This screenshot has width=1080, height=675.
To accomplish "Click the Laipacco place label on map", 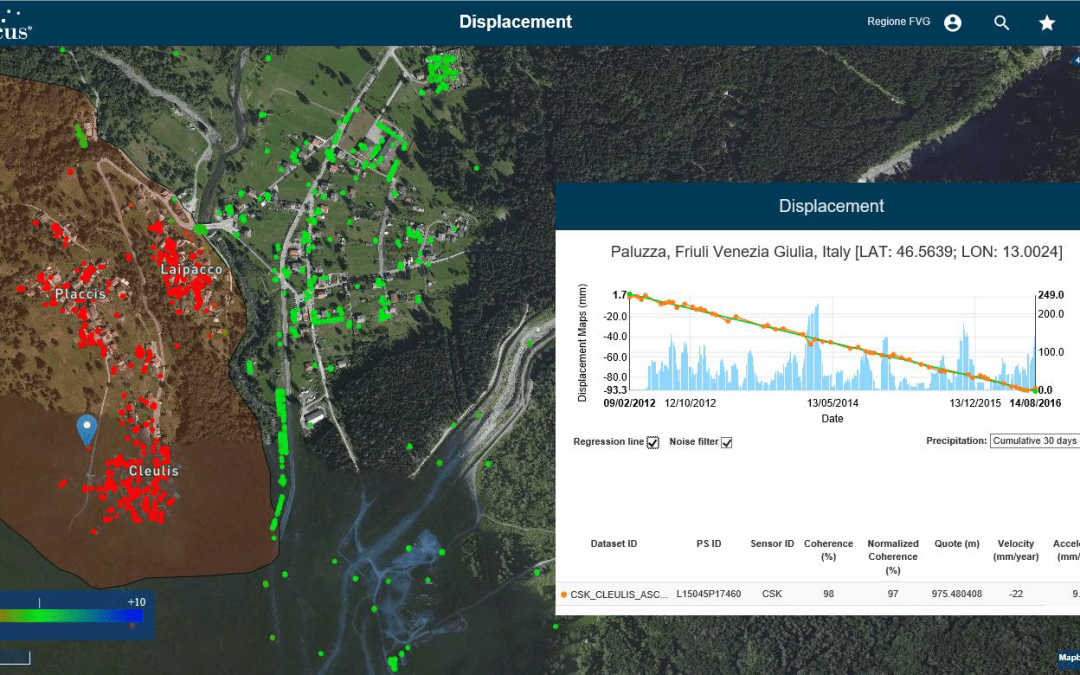I will [191, 270].
